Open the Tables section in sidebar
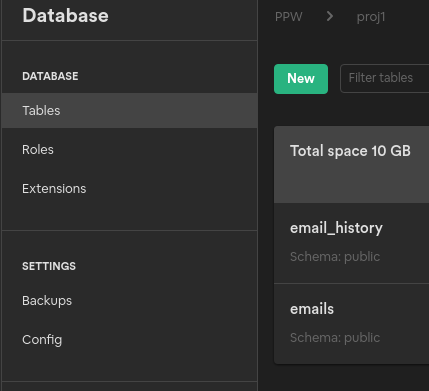This screenshot has height=391, width=429. (x=129, y=110)
